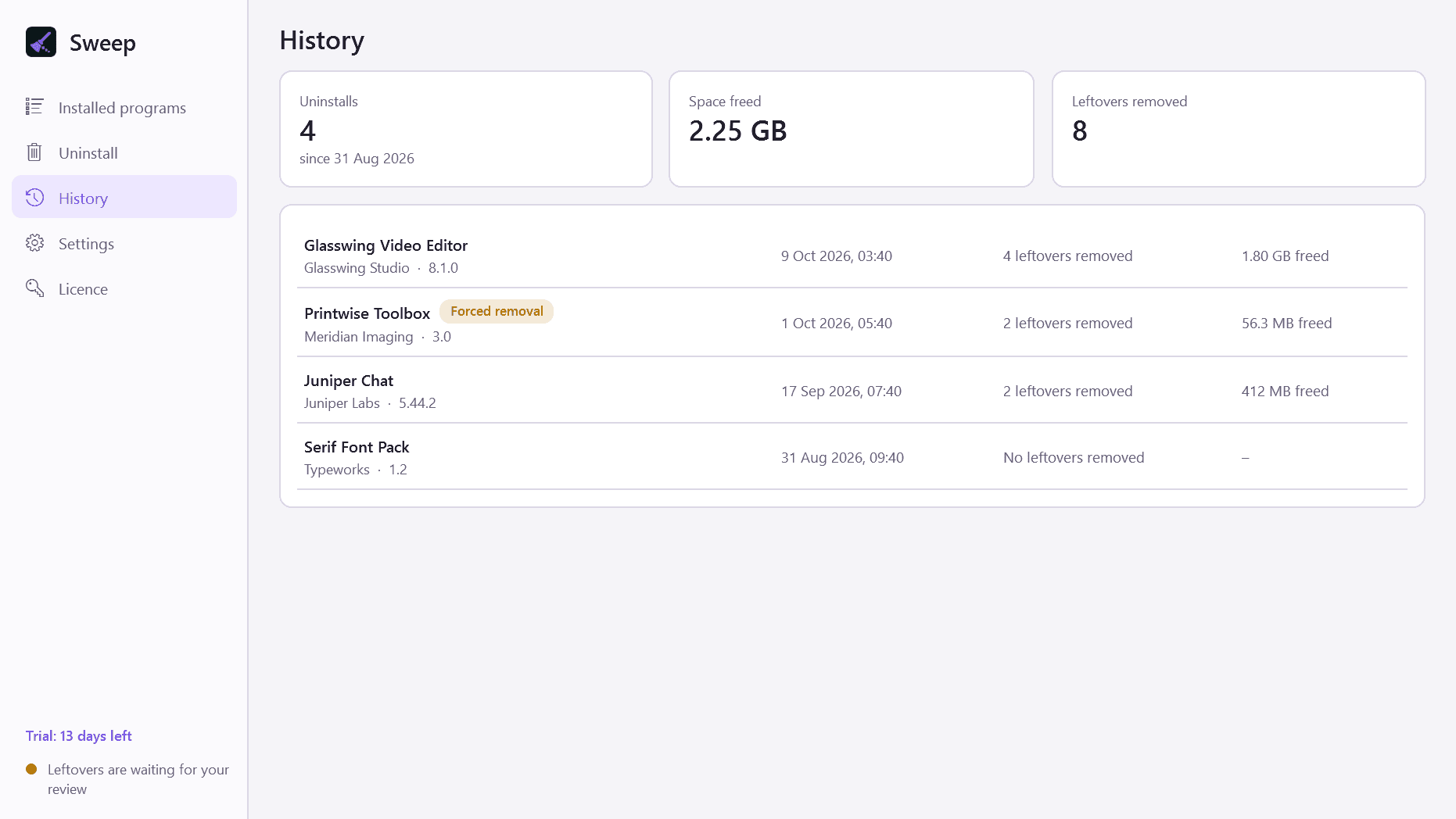This screenshot has height=819, width=1456.
Task: Click the Installed programs list icon
Action: [x=34, y=107]
